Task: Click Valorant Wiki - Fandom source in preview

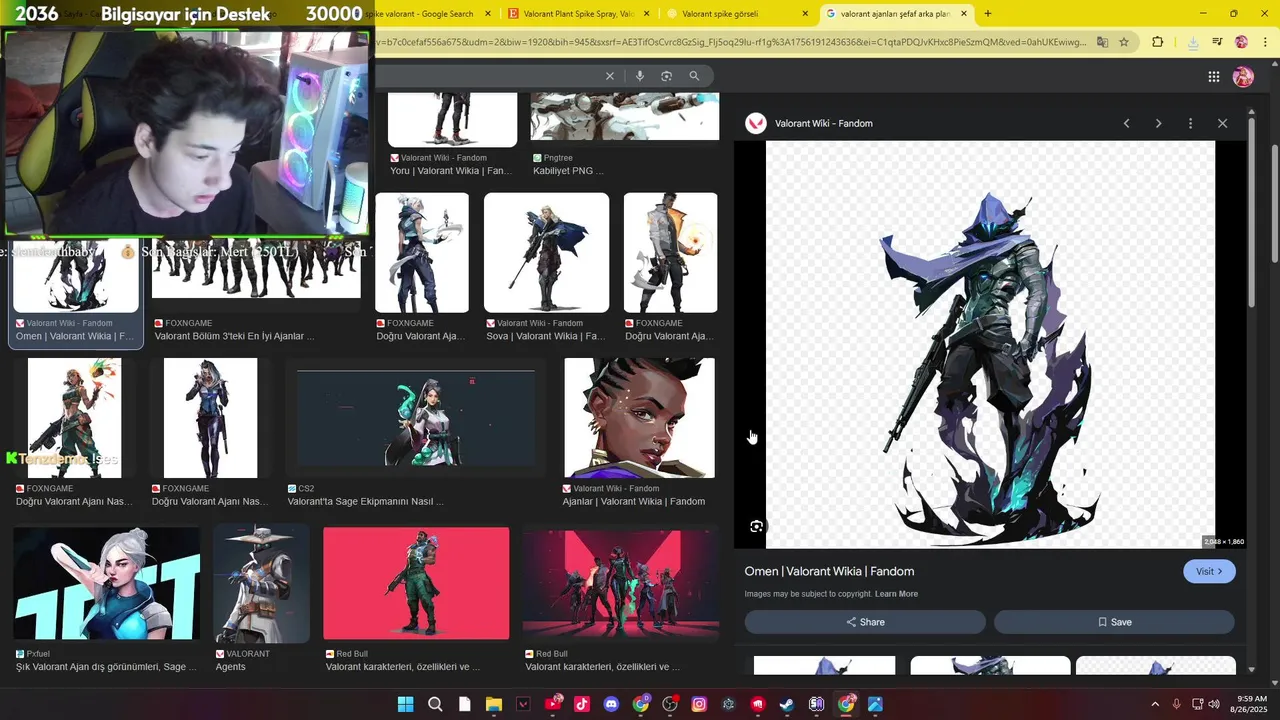Action: [824, 123]
